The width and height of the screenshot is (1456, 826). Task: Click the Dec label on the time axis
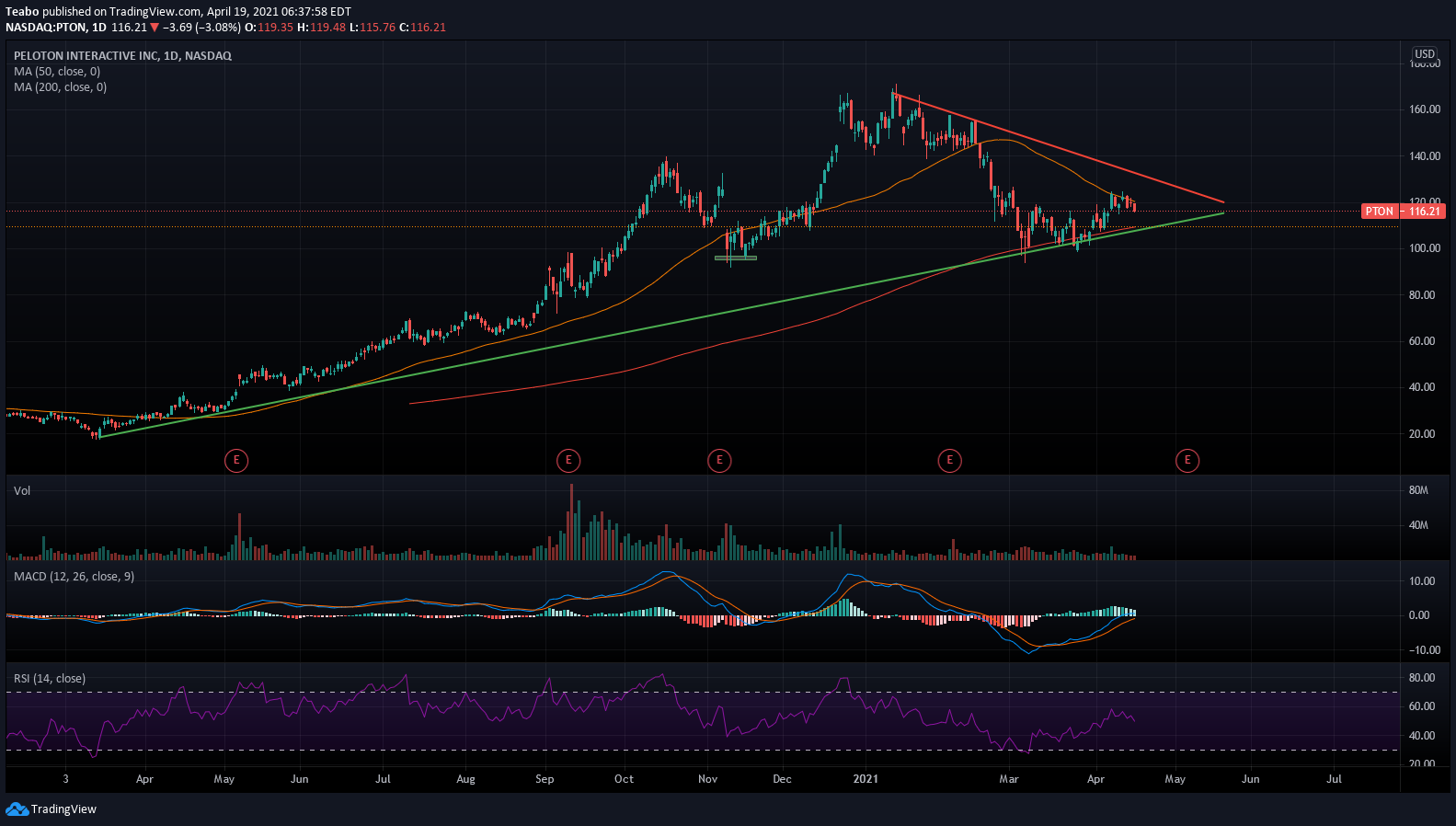coord(782,779)
